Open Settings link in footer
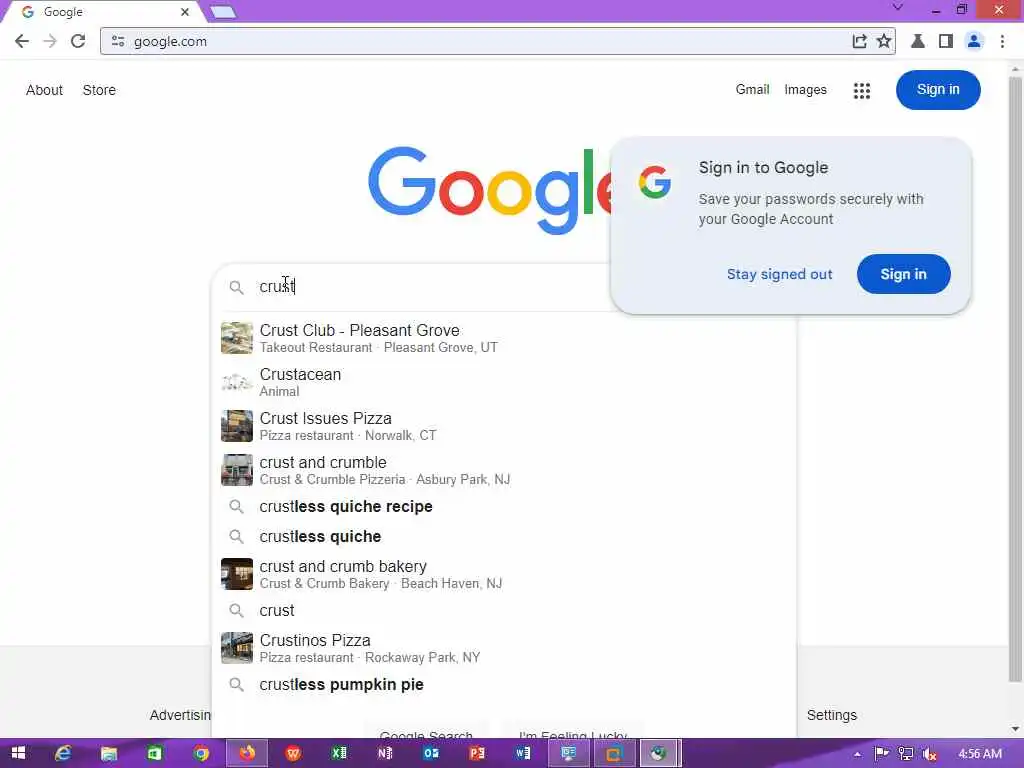This screenshot has width=1024, height=768. pyautogui.click(x=831, y=715)
